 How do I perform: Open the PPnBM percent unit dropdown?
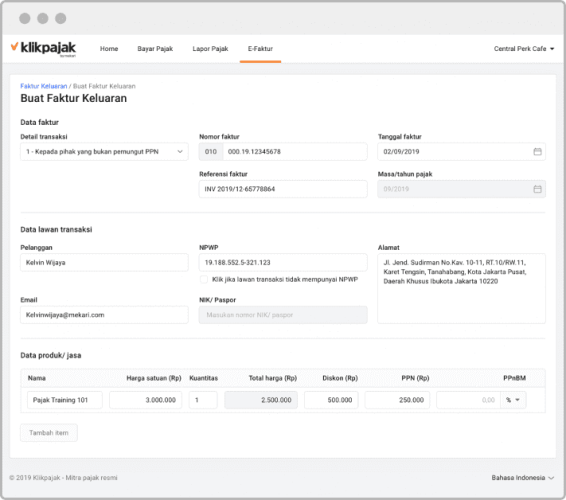[x=513, y=400]
